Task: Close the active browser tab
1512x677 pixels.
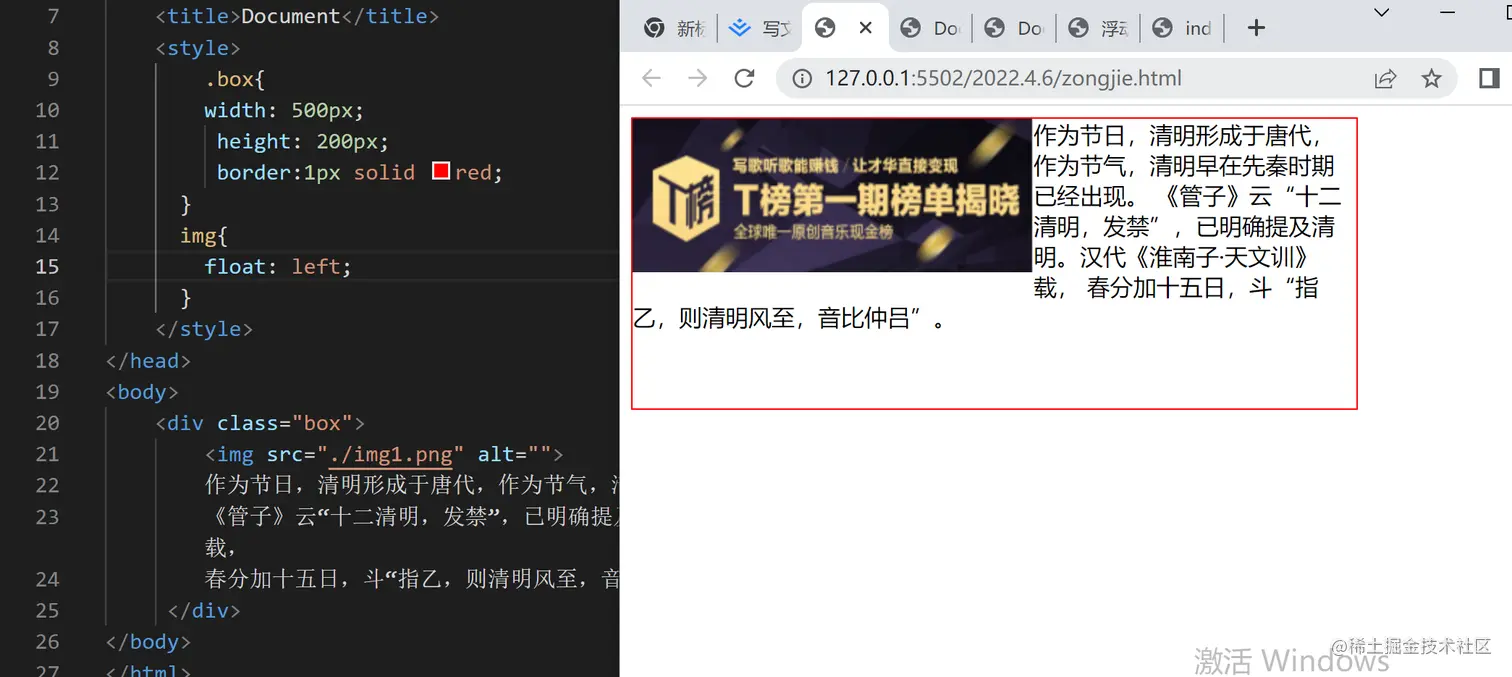Action: pyautogui.click(x=866, y=28)
